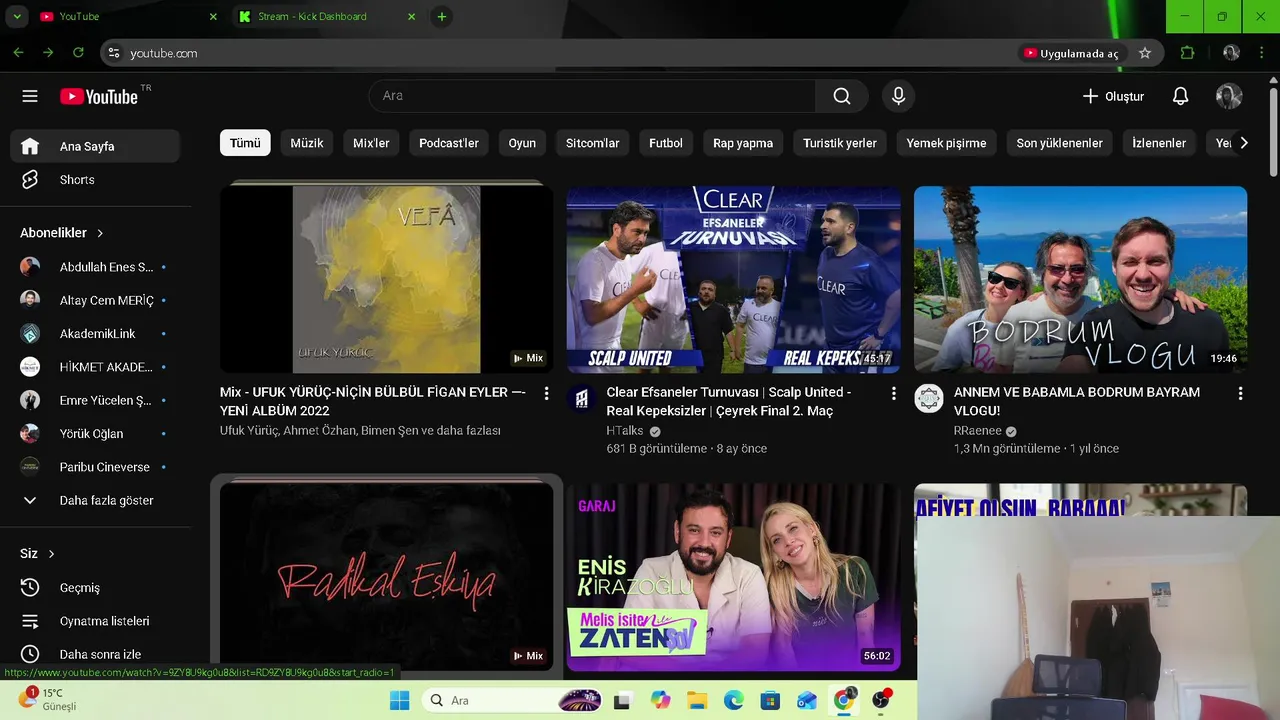Switch to Stream - Kick Dashboard tab
1280x720 pixels.
click(326, 17)
